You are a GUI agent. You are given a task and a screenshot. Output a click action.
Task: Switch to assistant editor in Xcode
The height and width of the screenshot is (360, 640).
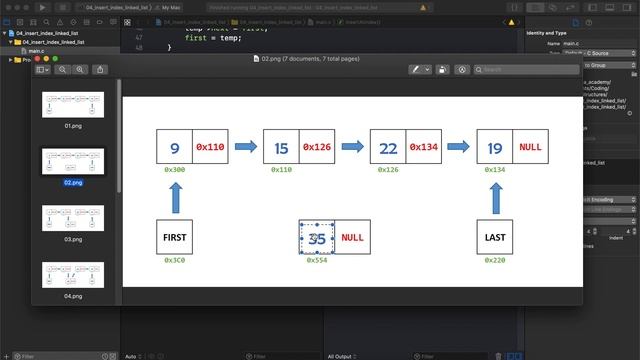point(553,7)
